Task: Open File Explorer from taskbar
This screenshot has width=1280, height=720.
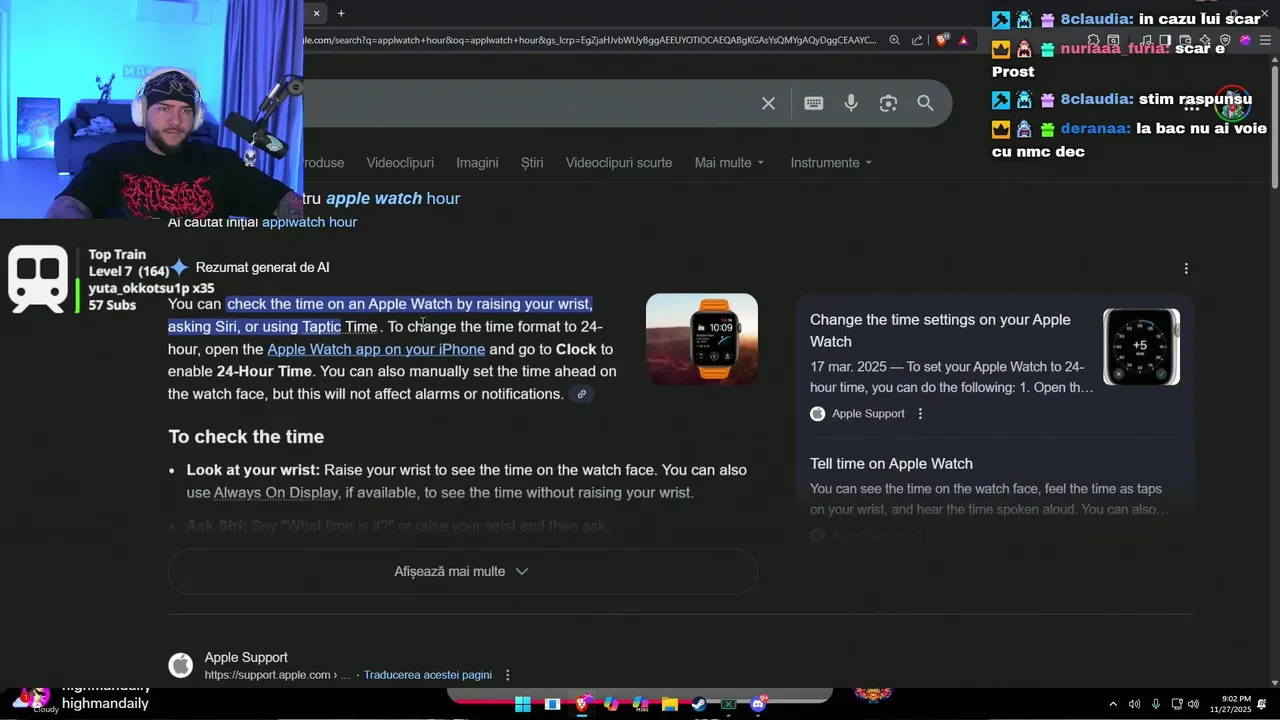Action: 670,704
